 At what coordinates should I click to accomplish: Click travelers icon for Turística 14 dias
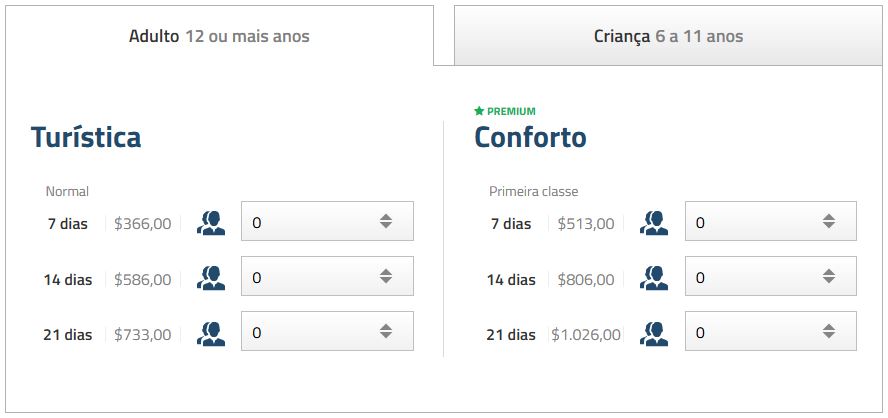[x=211, y=278]
